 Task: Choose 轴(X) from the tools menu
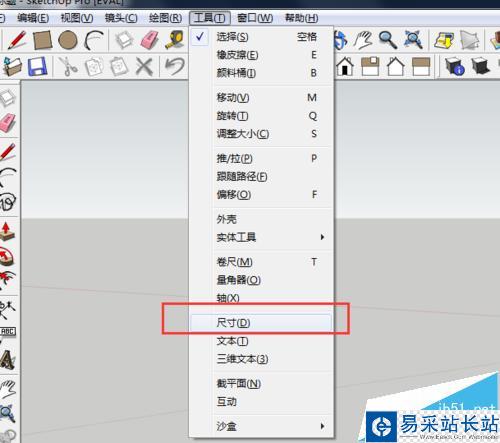click(261, 298)
